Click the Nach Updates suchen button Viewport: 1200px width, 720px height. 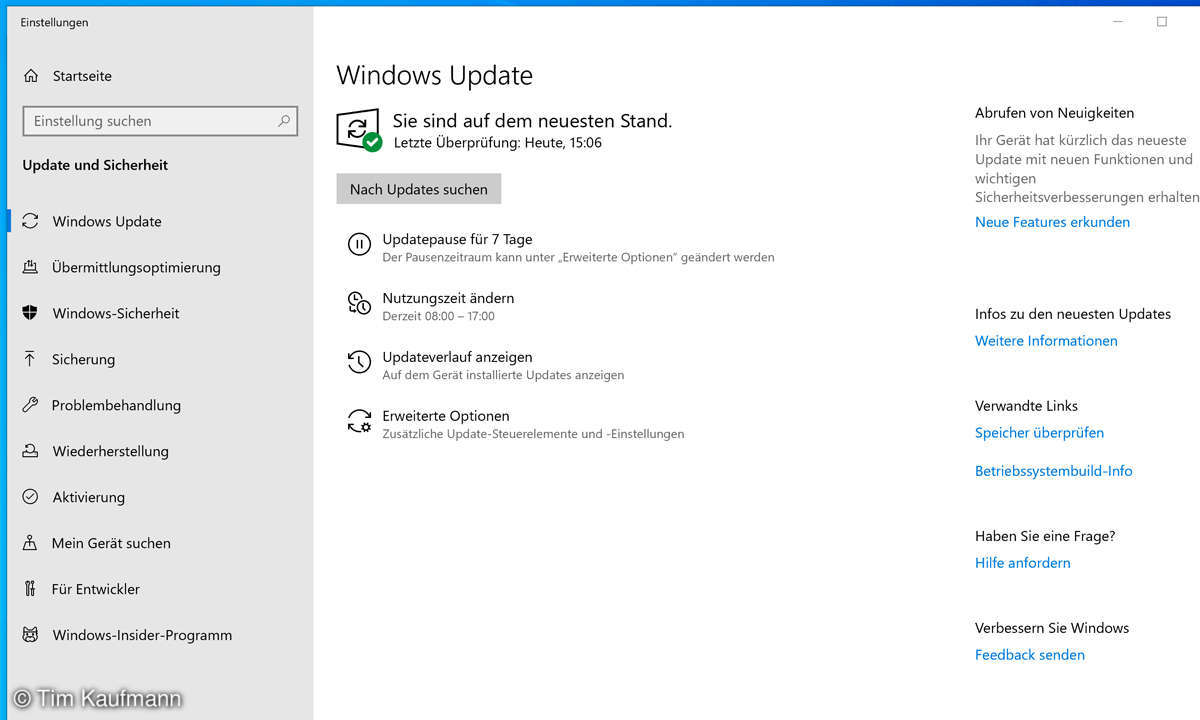[x=418, y=189]
